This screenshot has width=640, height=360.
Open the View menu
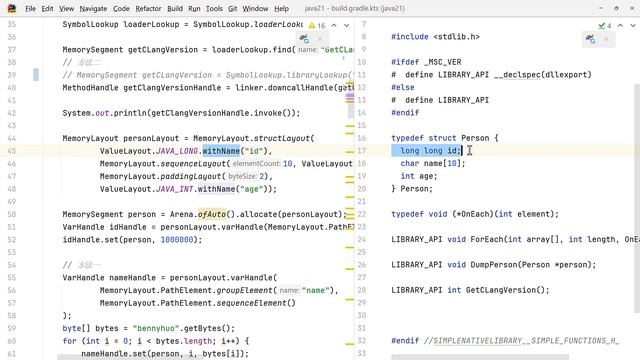(66, 8)
